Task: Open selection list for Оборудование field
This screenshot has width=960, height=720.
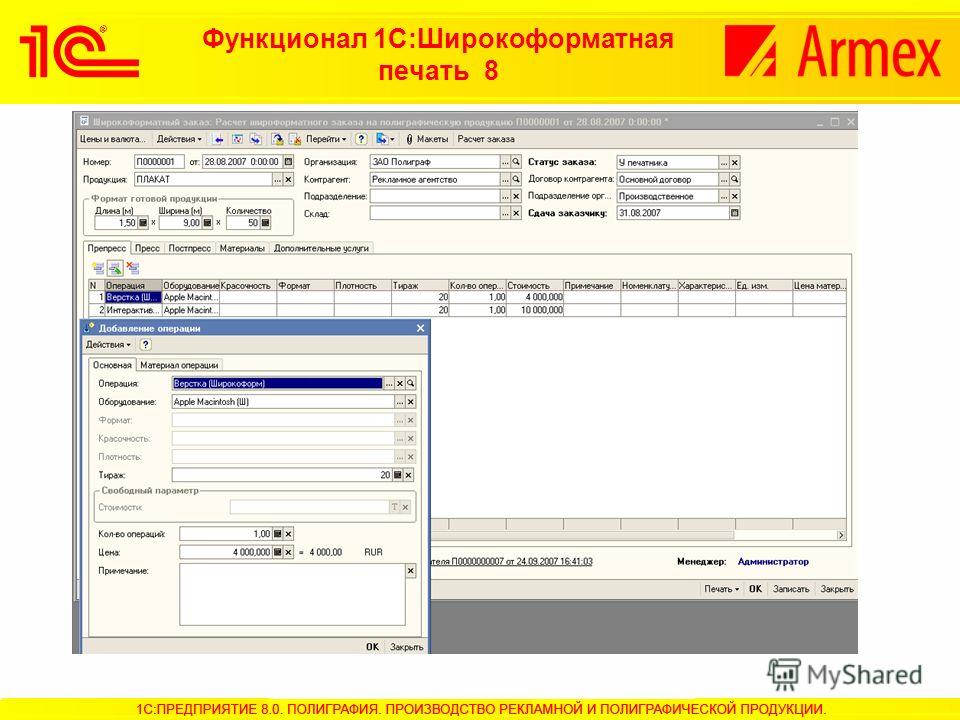Action: pos(400,402)
